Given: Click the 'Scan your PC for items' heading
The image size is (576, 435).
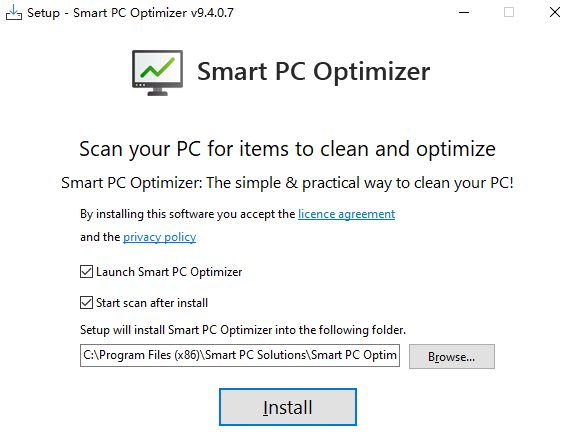Looking at the screenshot, I should pos(288,149).
